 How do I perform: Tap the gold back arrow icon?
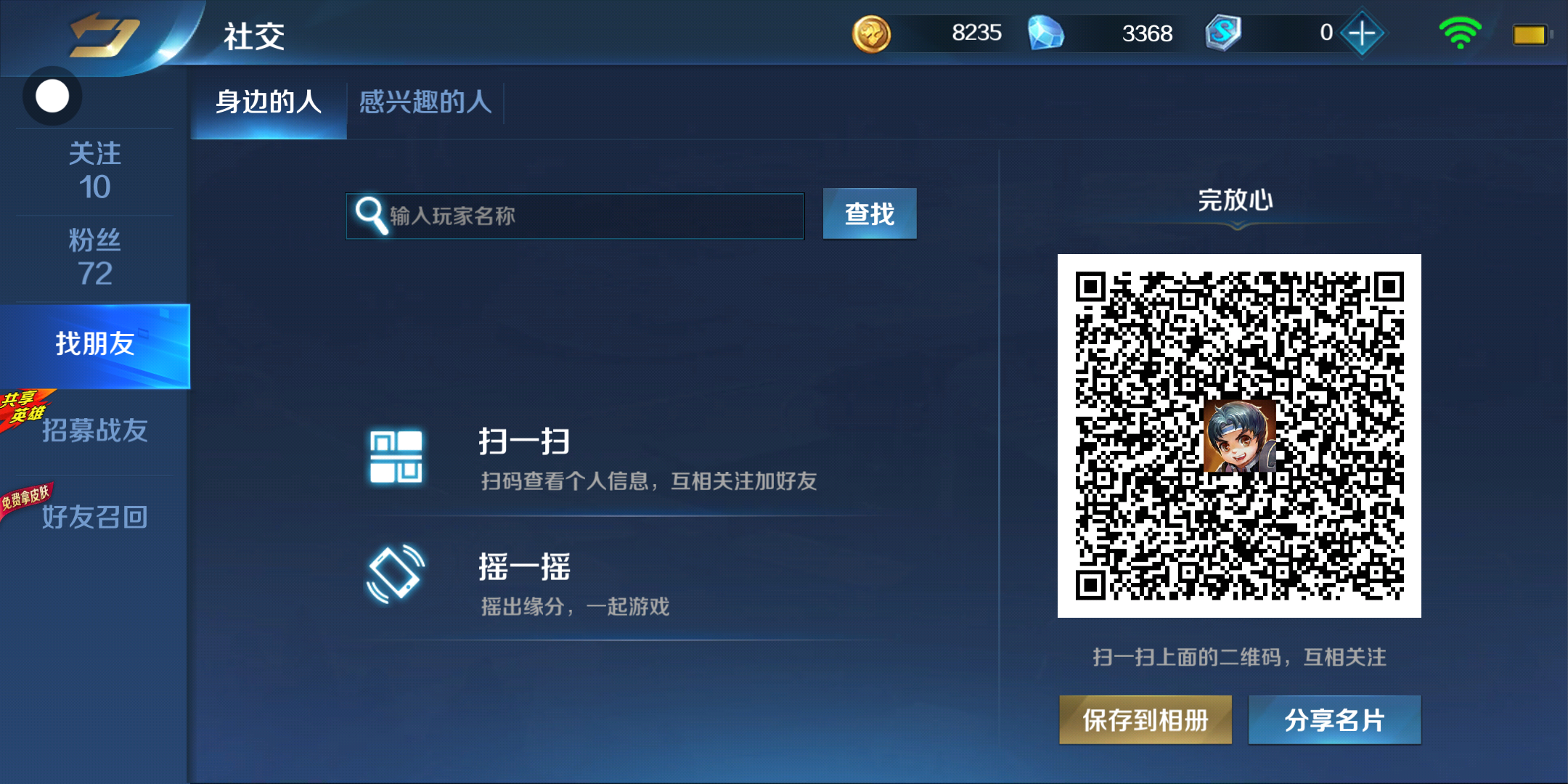click(104, 35)
